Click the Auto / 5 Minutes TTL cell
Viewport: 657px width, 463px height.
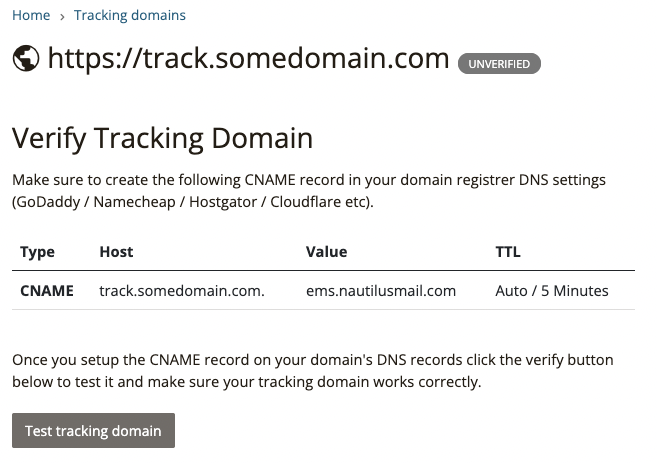coord(551,291)
